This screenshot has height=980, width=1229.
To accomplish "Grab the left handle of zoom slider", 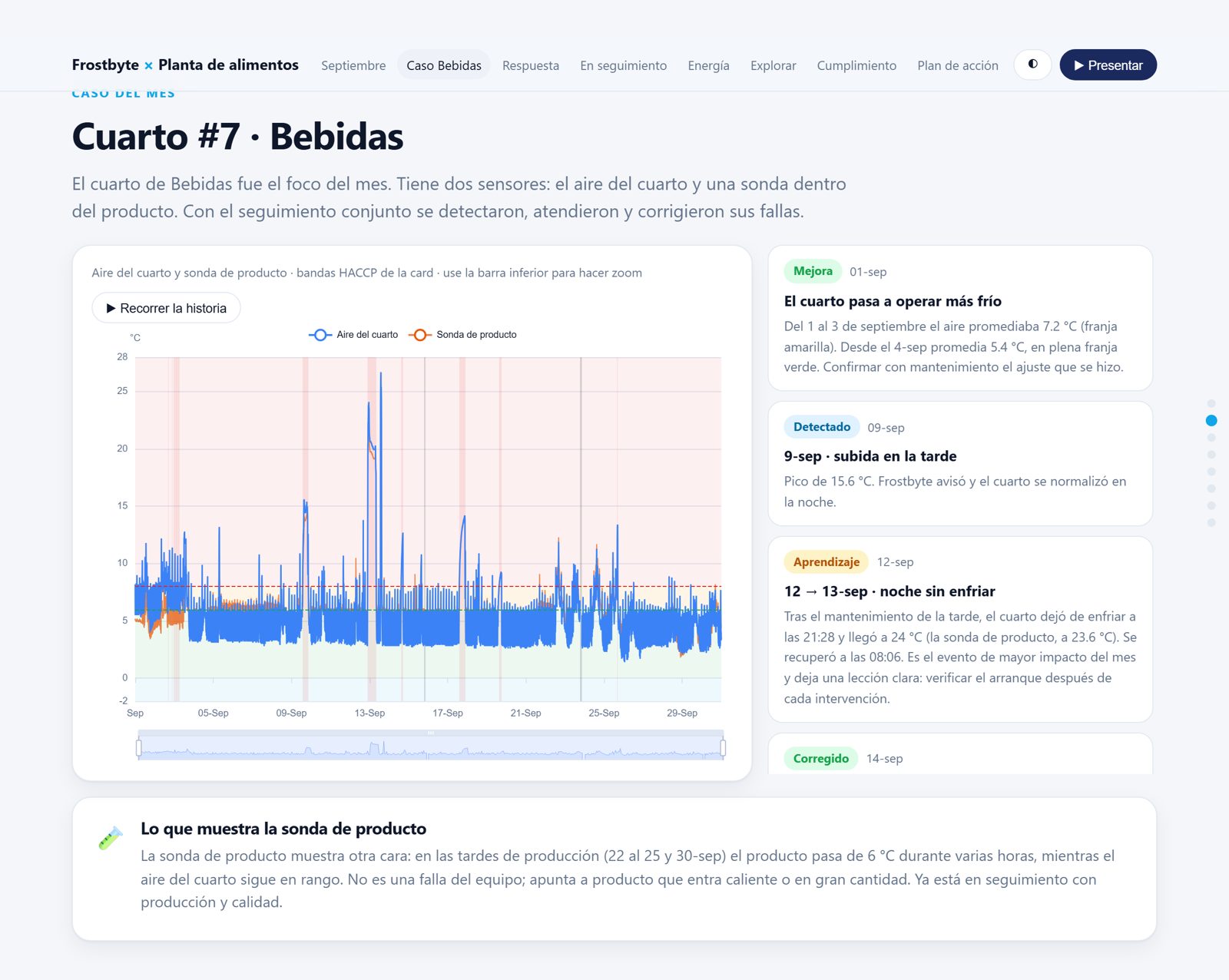I will point(139,747).
